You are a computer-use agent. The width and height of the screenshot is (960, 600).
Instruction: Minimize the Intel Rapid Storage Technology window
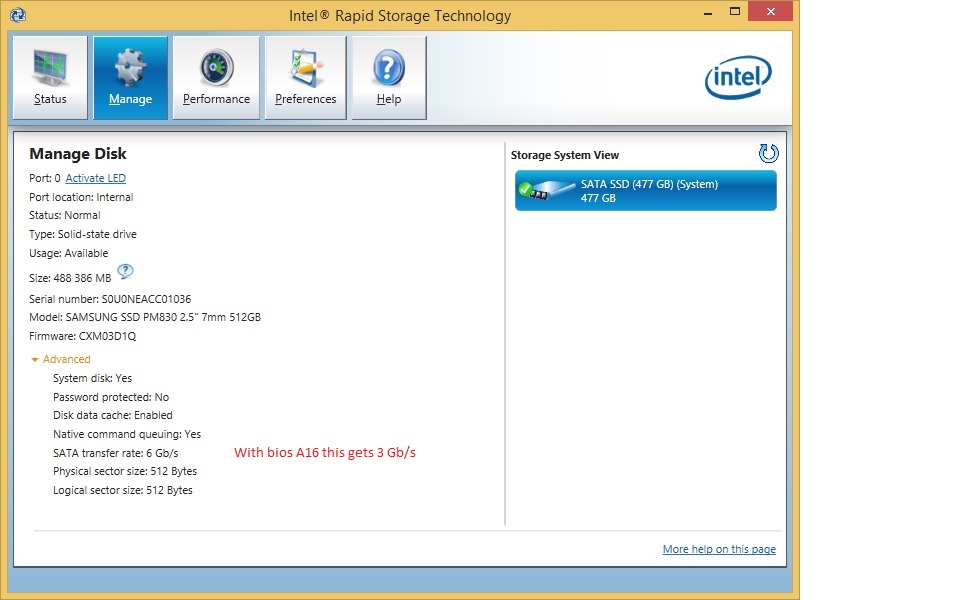point(708,12)
